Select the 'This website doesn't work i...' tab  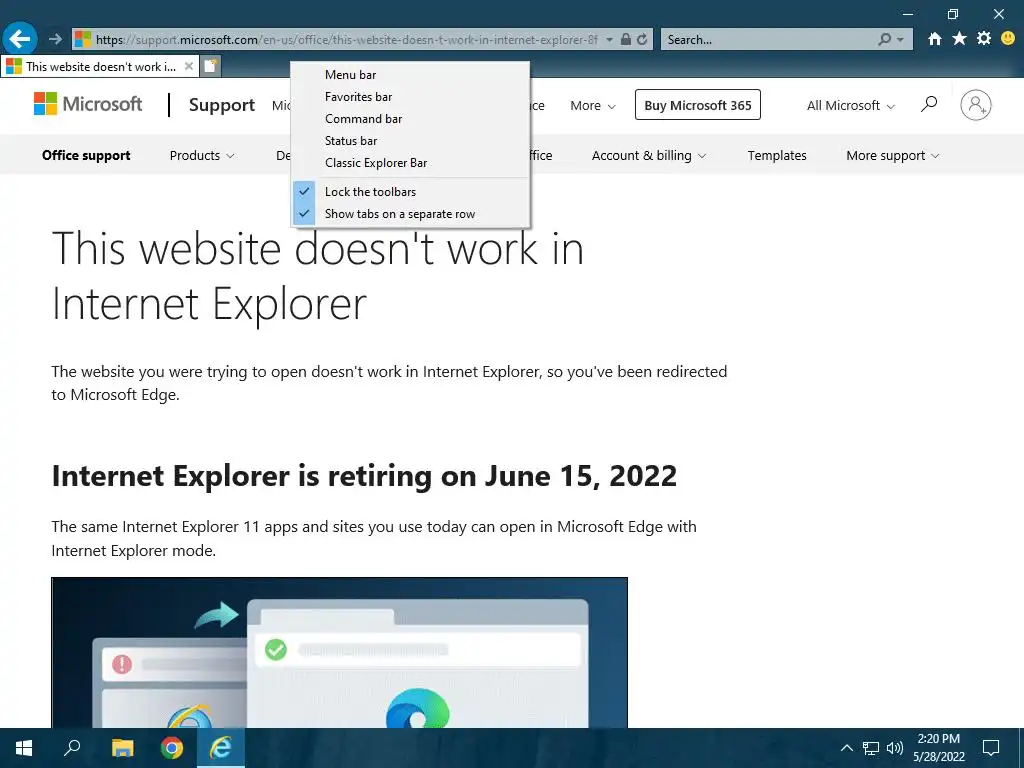(100, 66)
